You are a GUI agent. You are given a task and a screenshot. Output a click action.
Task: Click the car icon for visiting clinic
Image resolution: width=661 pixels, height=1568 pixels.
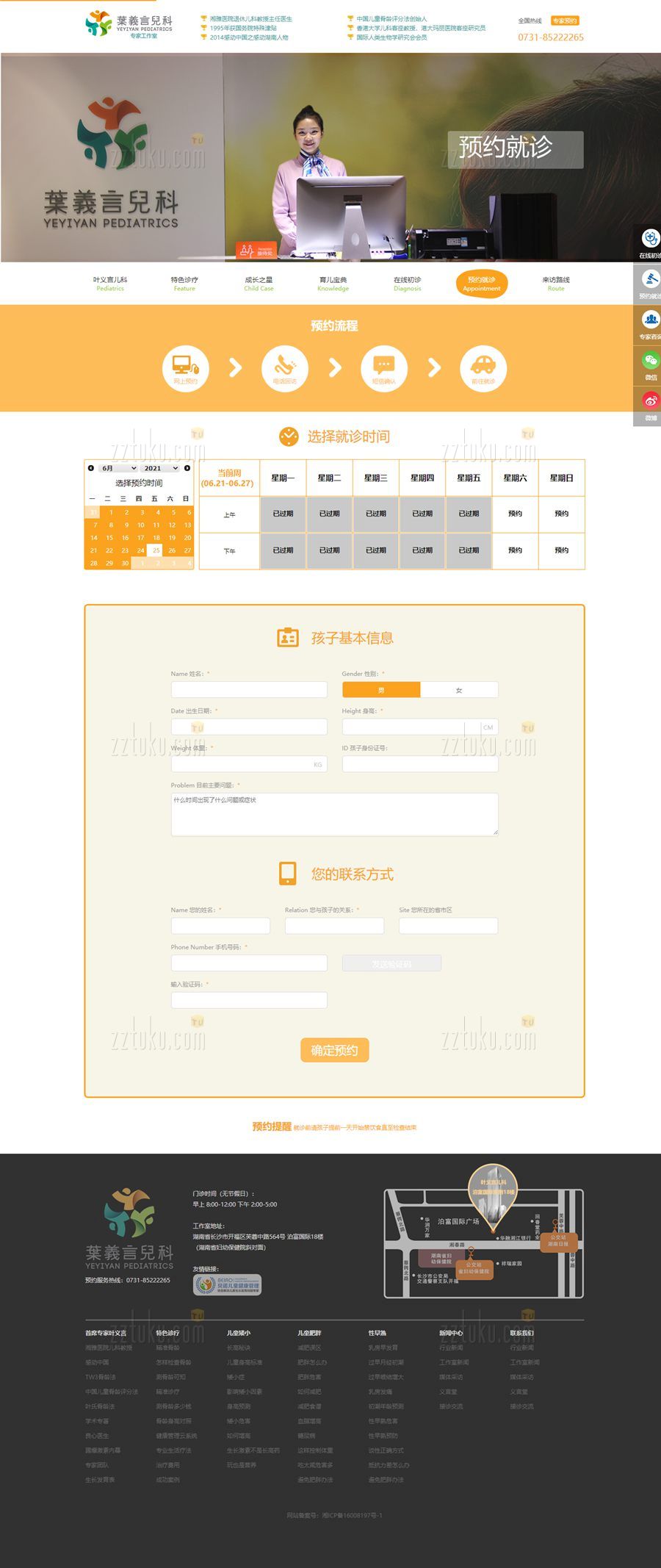(x=483, y=367)
